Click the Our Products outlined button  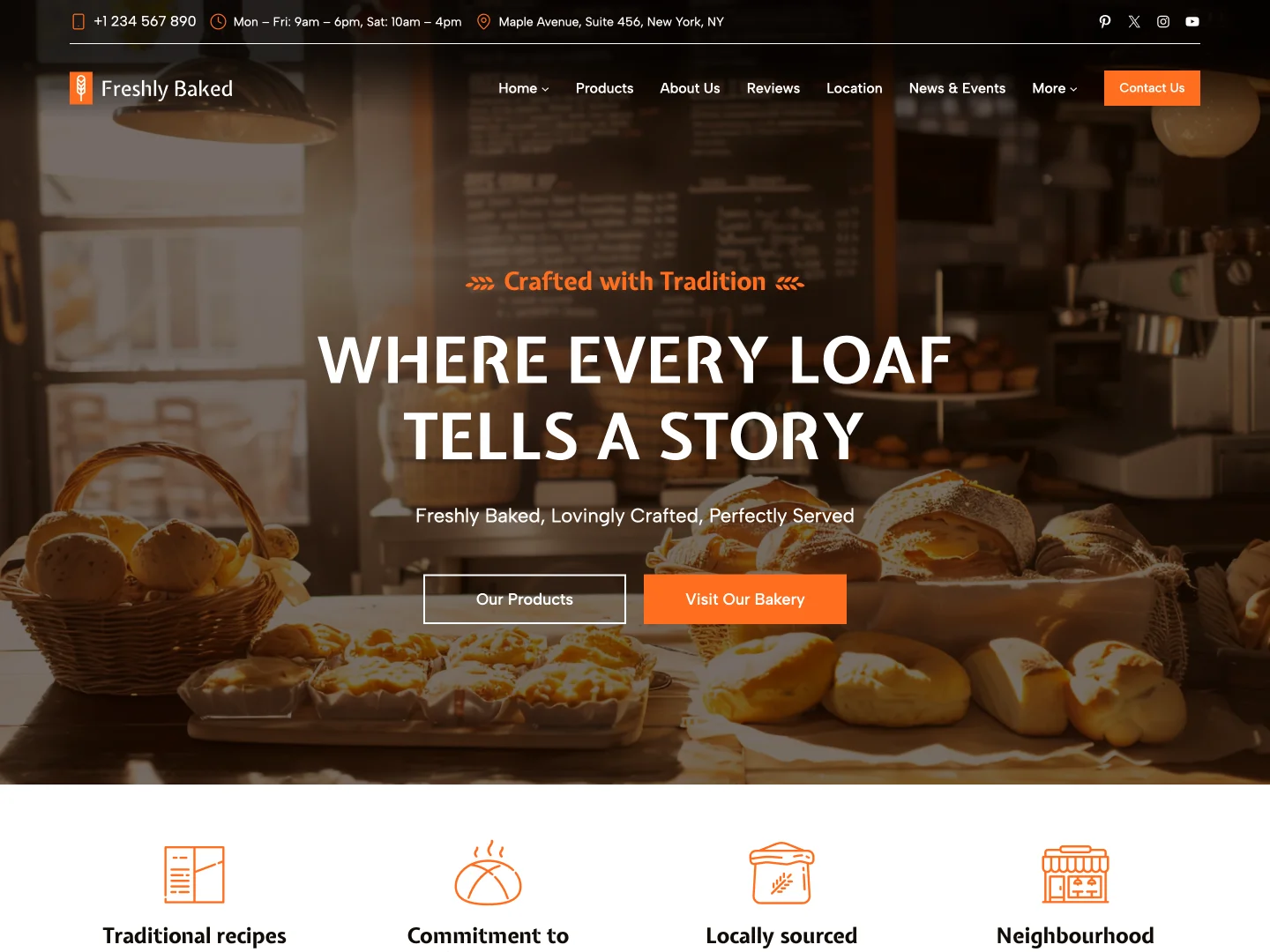tap(525, 599)
